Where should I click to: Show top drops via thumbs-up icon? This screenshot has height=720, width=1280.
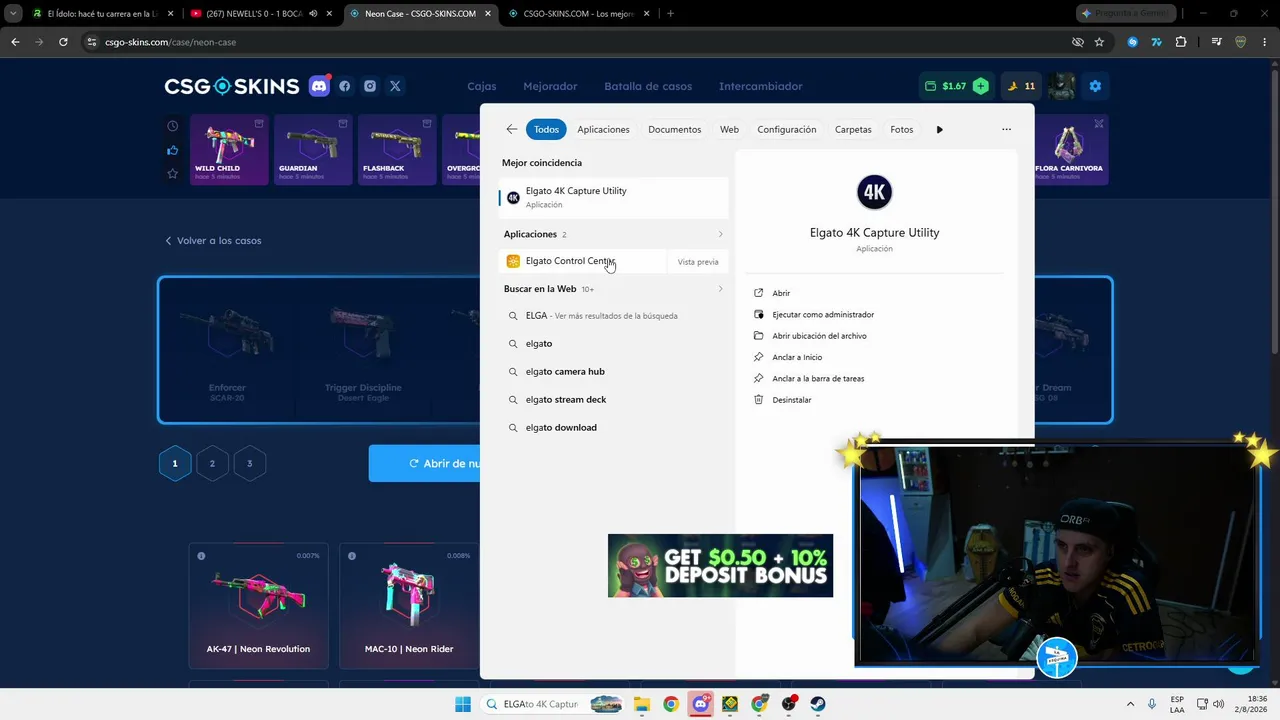tap(173, 150)
